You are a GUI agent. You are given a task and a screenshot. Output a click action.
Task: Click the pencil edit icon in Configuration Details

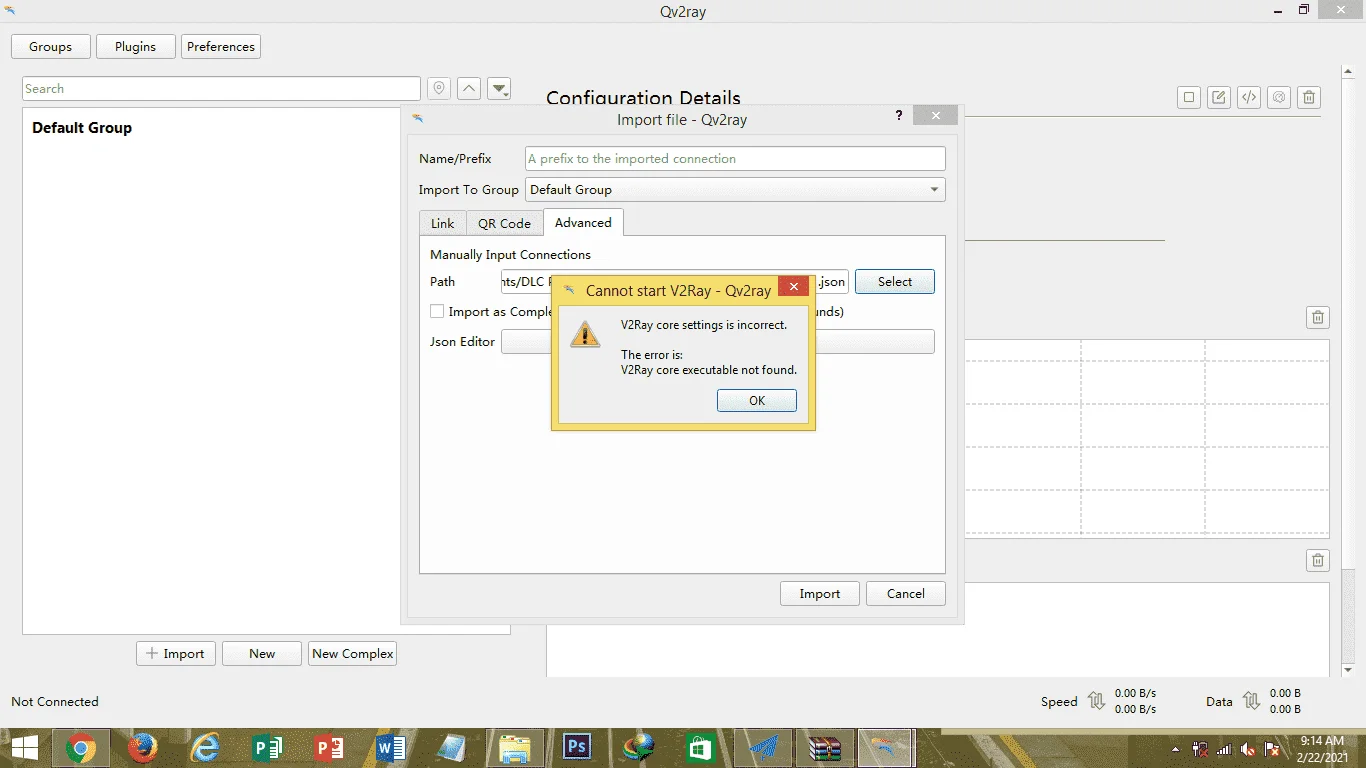[x=1219, y=97]
